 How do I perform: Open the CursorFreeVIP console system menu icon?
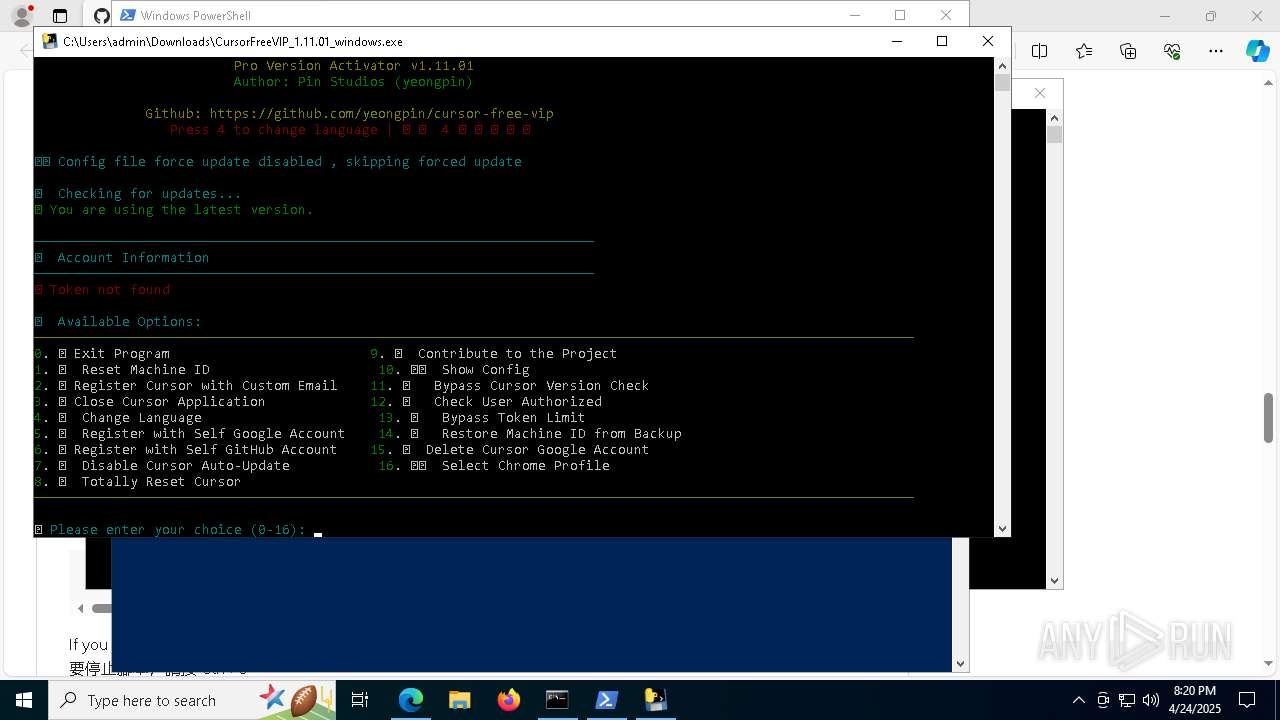pyautogui.click(x=50, y=41)
